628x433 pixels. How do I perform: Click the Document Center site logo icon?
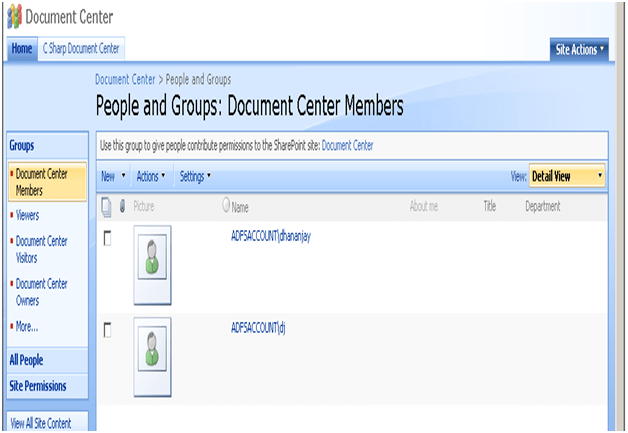pos(13,17)
